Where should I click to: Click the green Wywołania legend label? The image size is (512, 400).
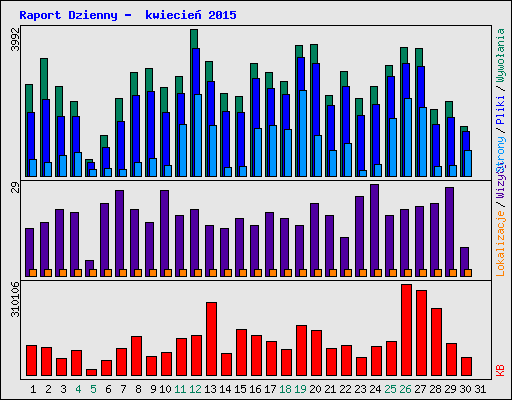(500, 55)
